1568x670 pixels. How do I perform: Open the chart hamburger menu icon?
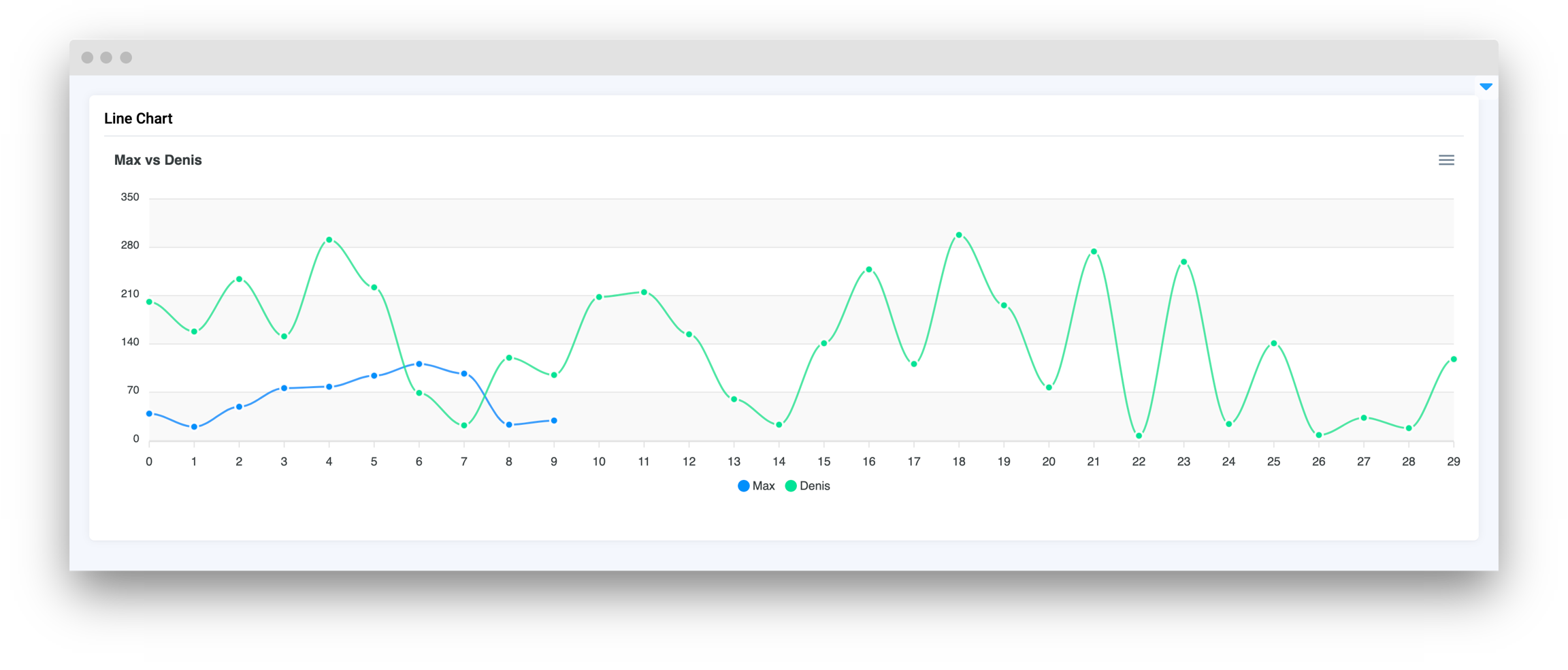click(x=1446, y=160)
